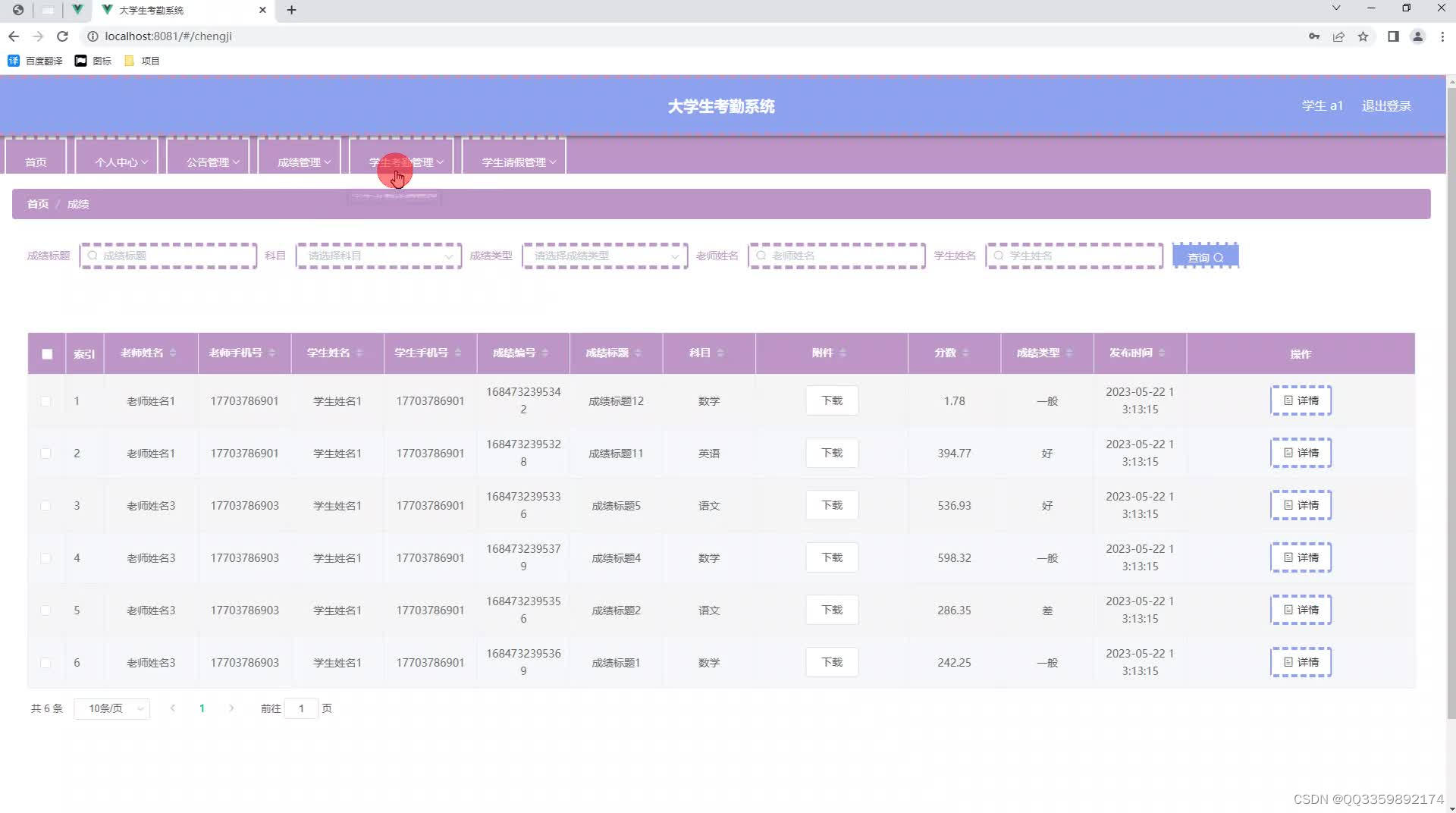View 详情 for 成绩标题11 row
Image resolution: width=1456 pixels, height=813 pixels.
click(1301, 453)
